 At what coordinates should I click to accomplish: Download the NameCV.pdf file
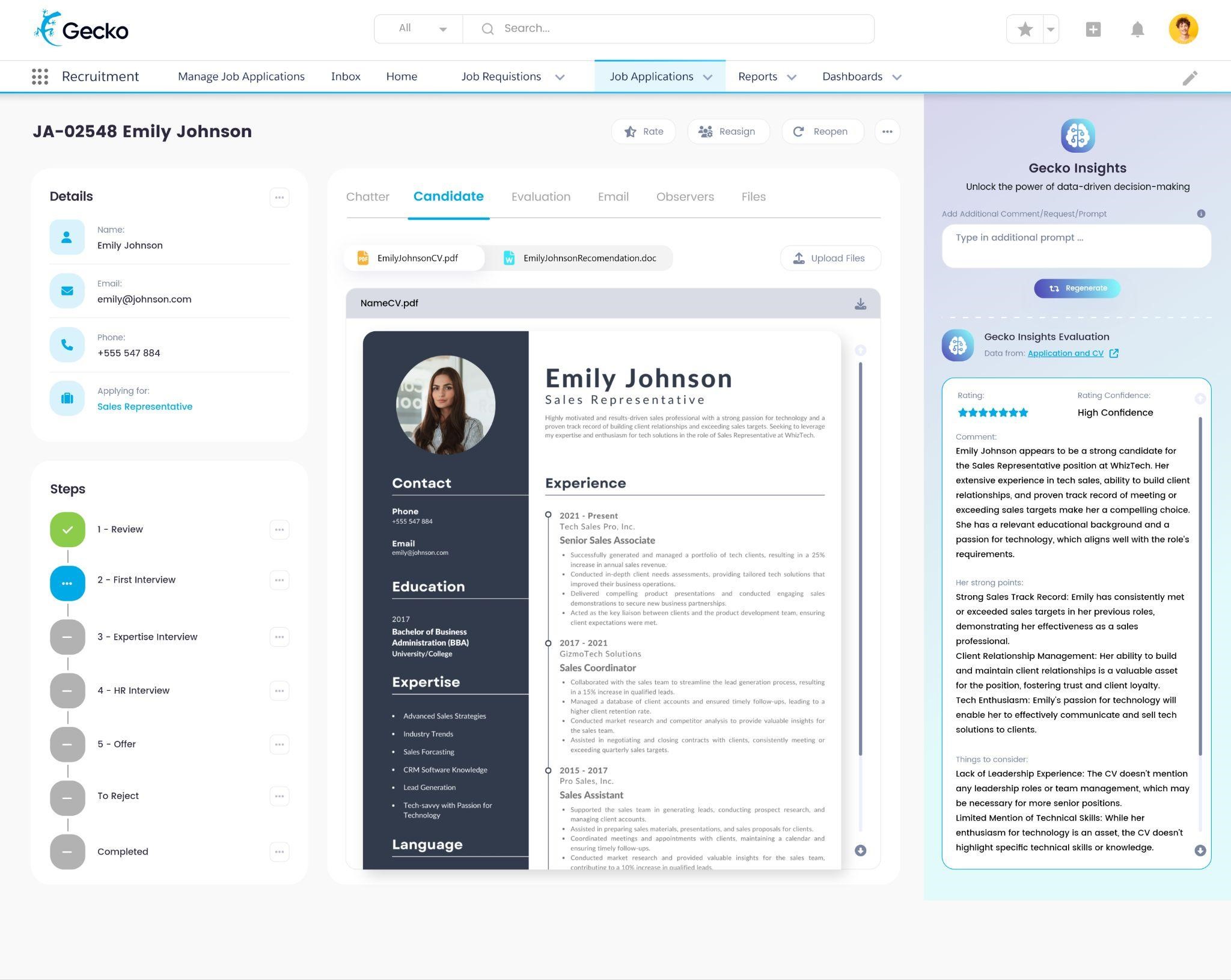(x=860, y=304)
